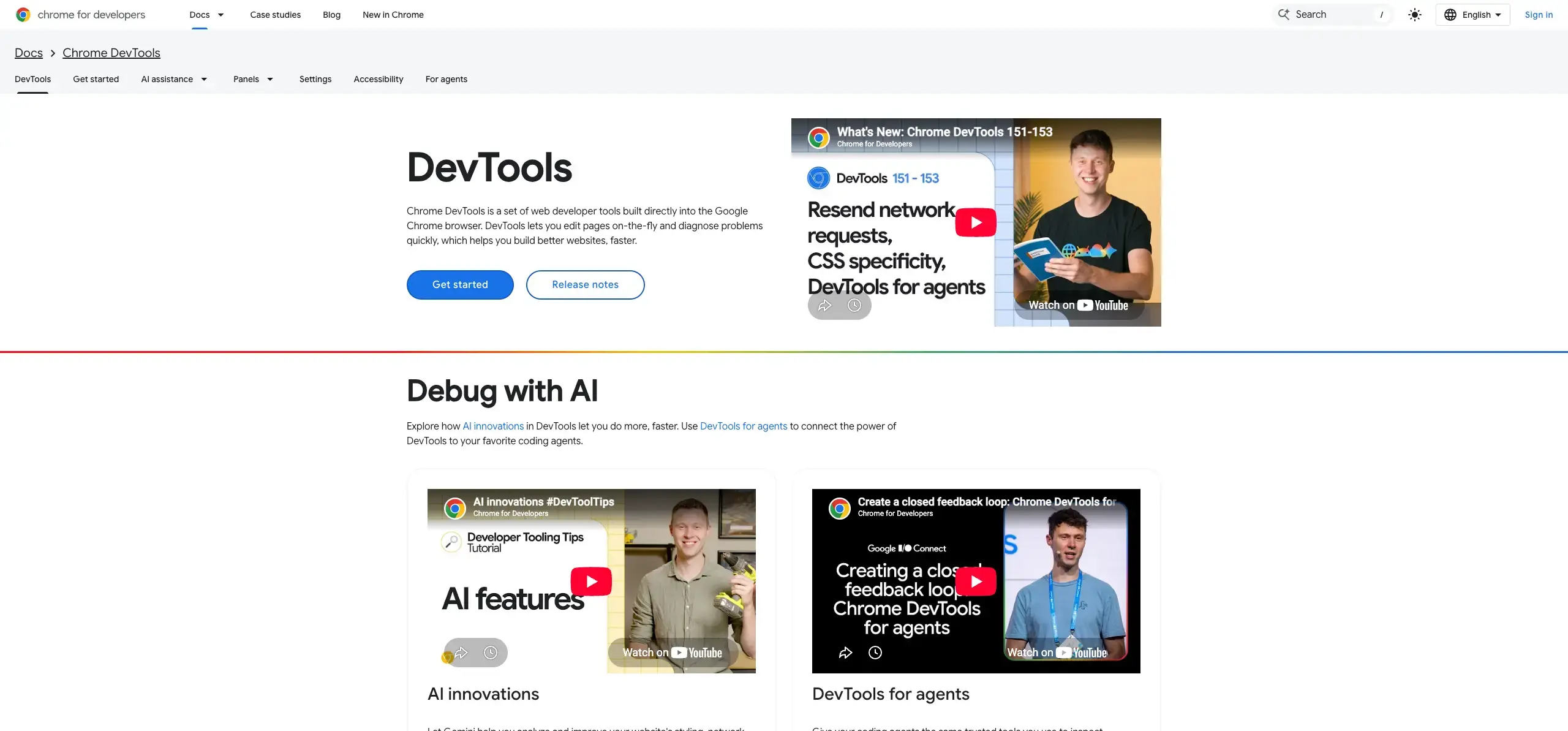The width and height of the screenshot is (1568, 731).
Task: Open the Blog page
Action: pos(331,15)
